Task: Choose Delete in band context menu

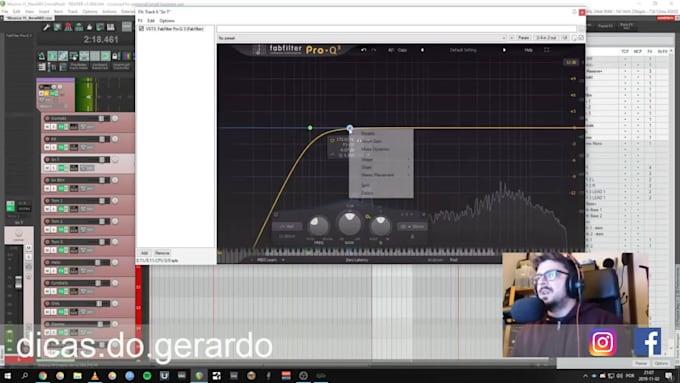Action: pyautogui.click(x=381, y=193)
